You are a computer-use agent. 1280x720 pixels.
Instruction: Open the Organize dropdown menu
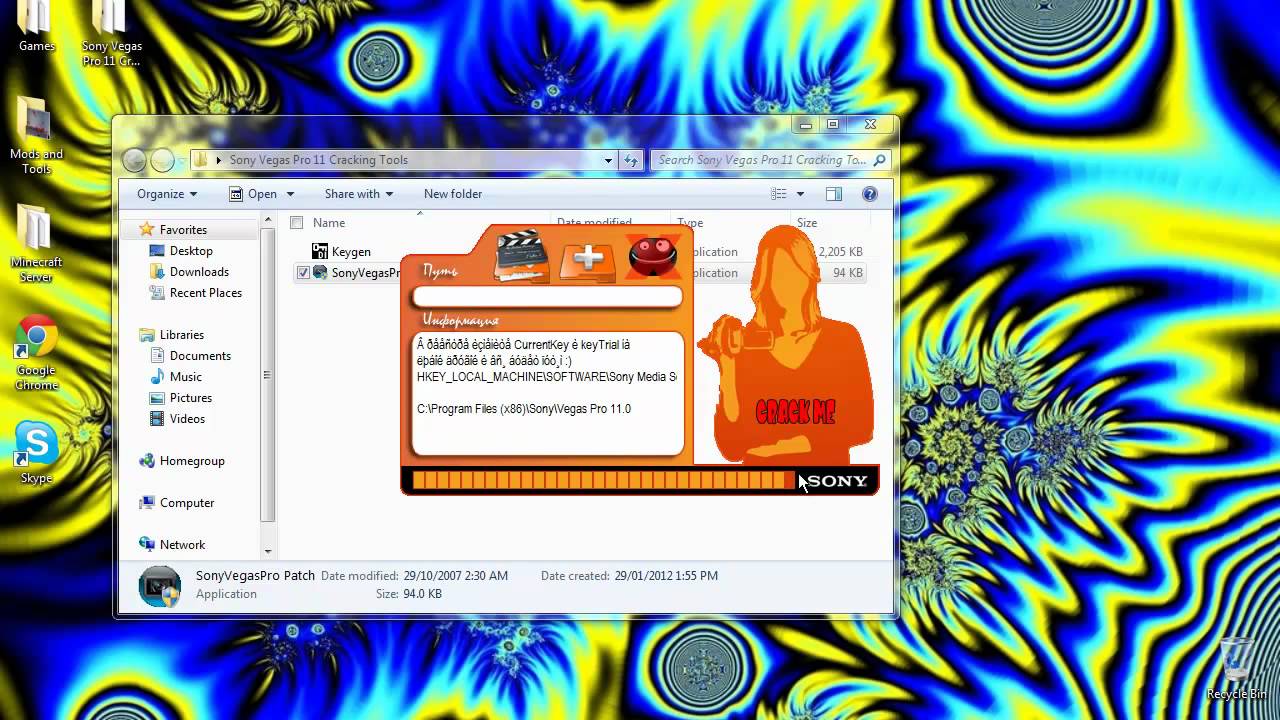(167, 194)
